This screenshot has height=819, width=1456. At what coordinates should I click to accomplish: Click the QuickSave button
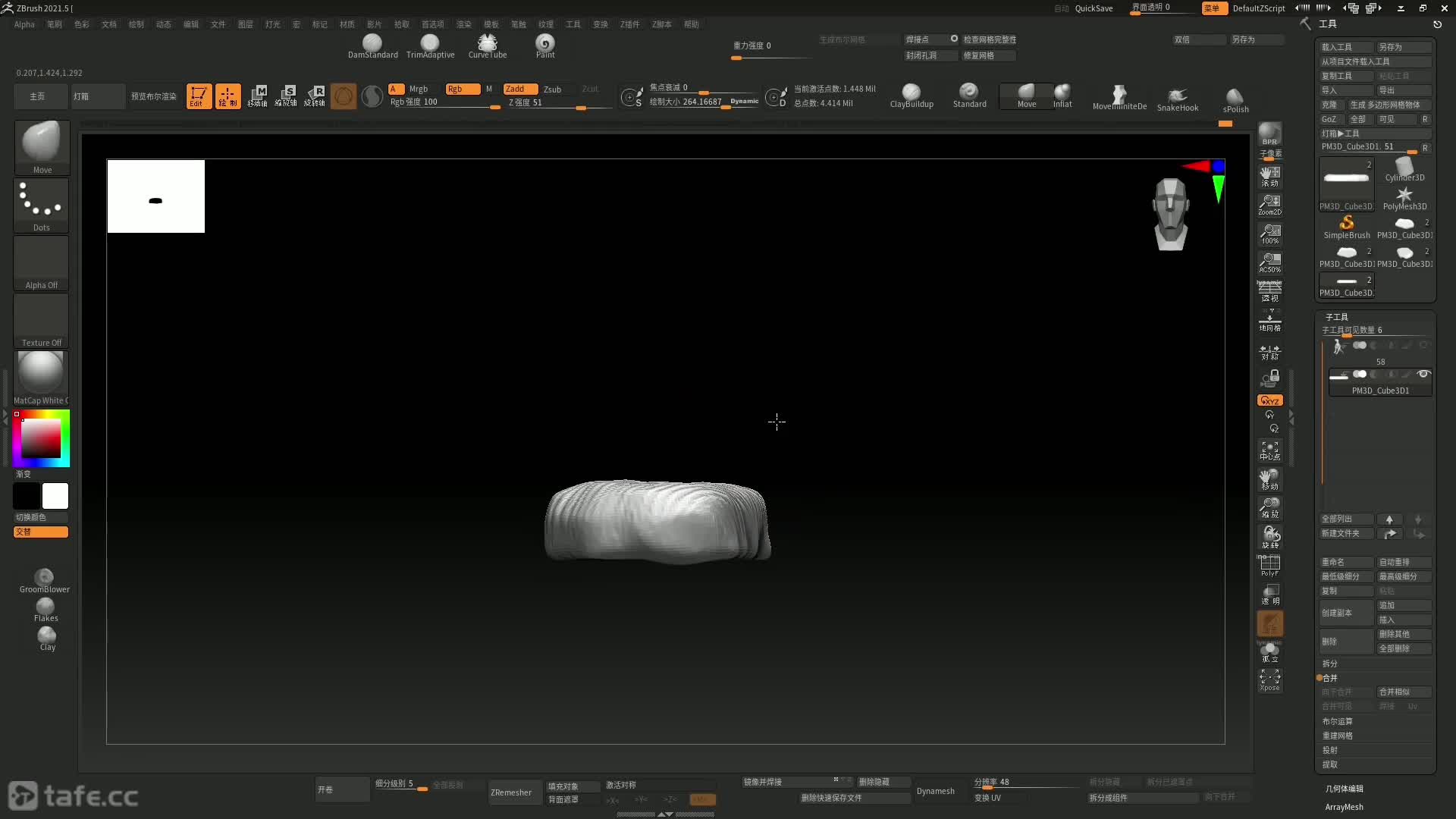pyautogui.click(x=1094, y=8)
